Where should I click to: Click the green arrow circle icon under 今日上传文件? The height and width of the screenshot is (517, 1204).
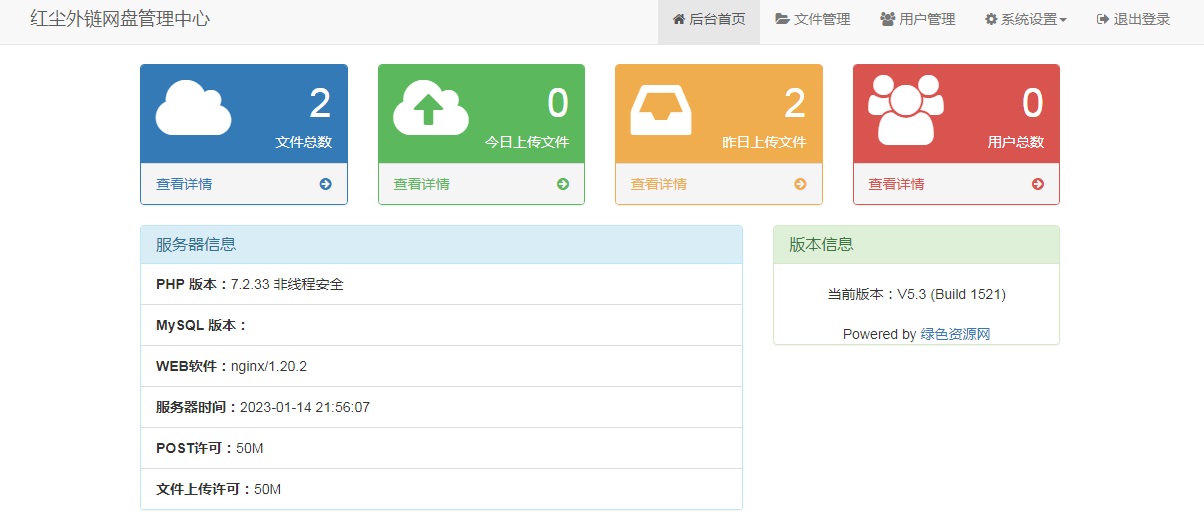pos(563,184)
